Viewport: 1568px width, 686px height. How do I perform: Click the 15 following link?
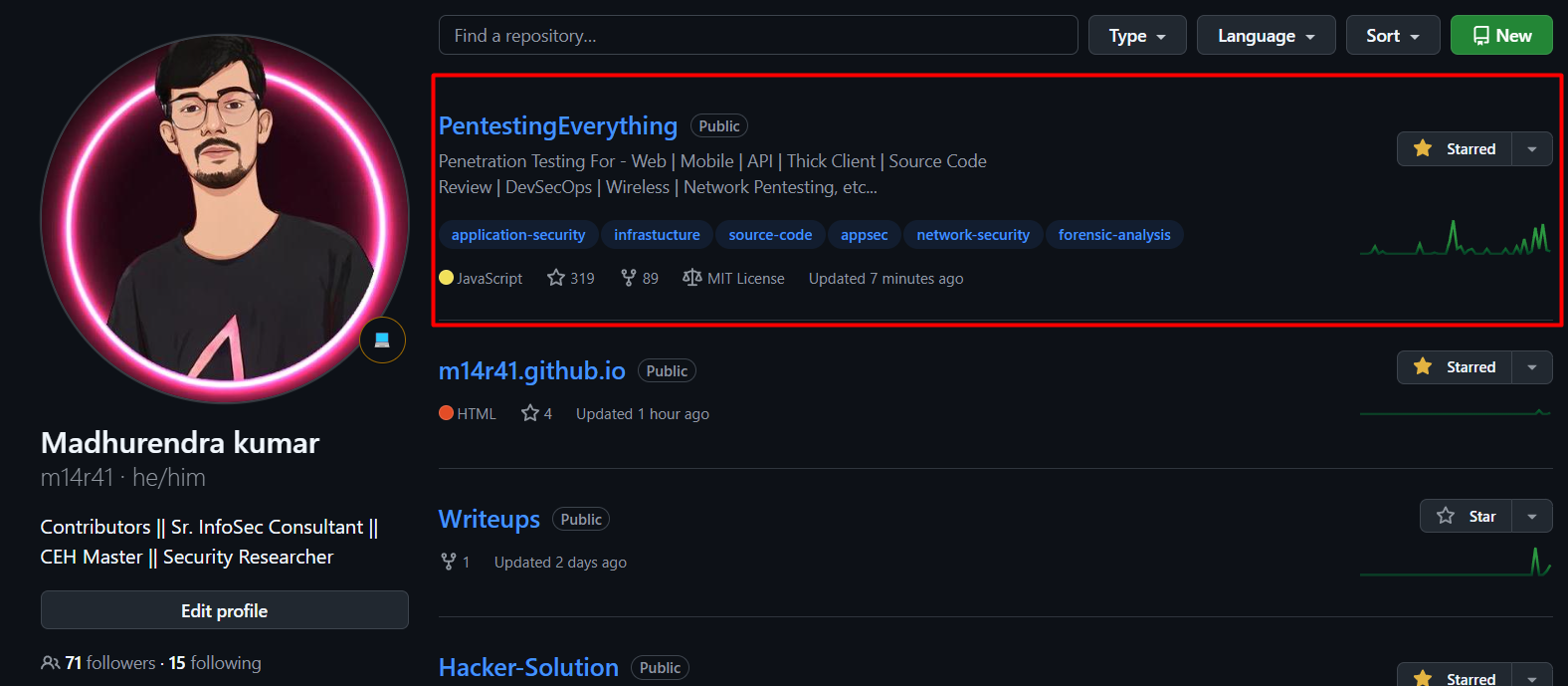[215, 663]
